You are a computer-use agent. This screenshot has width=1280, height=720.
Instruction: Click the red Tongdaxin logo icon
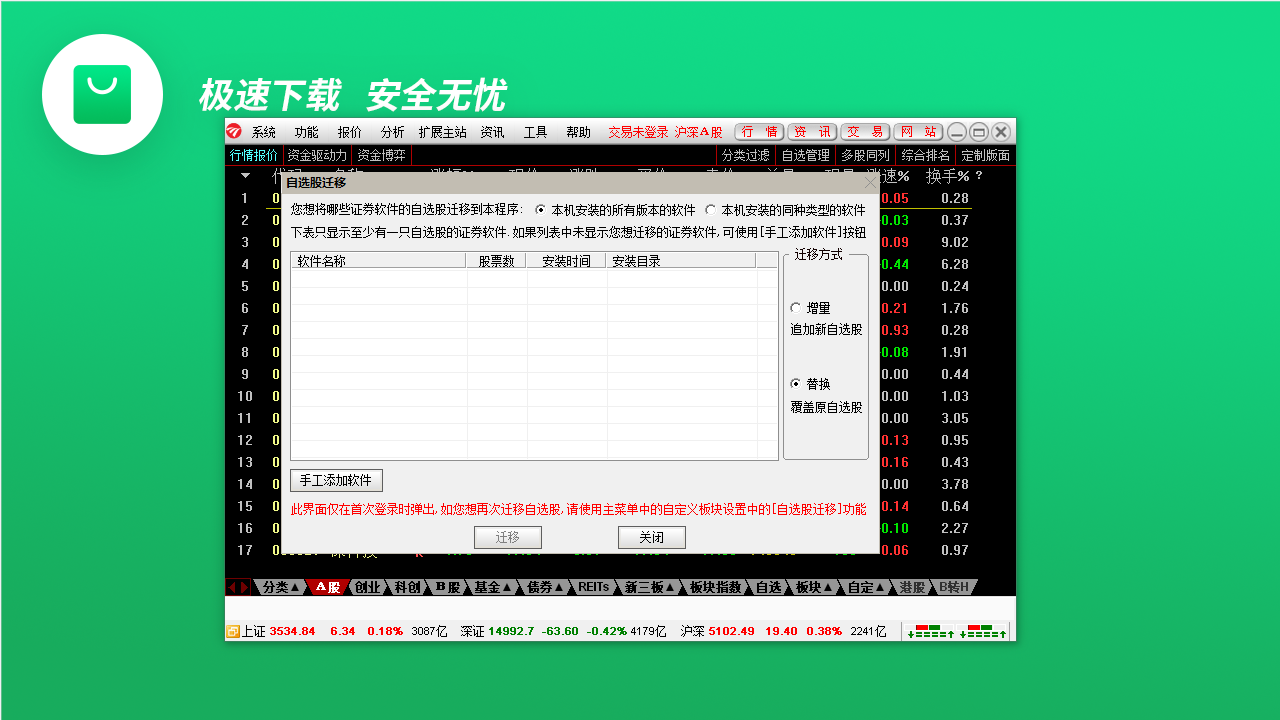(x=234, y=131)
